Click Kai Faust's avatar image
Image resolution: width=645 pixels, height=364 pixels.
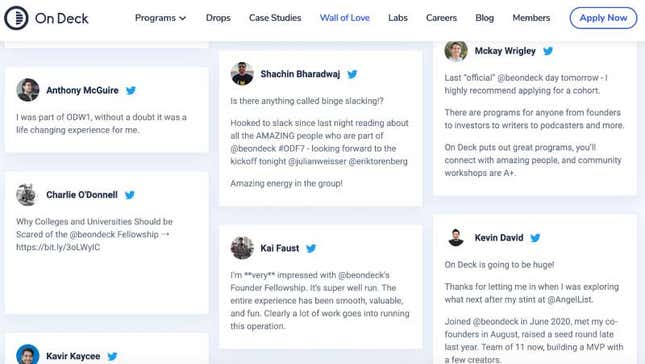point(242,248)
